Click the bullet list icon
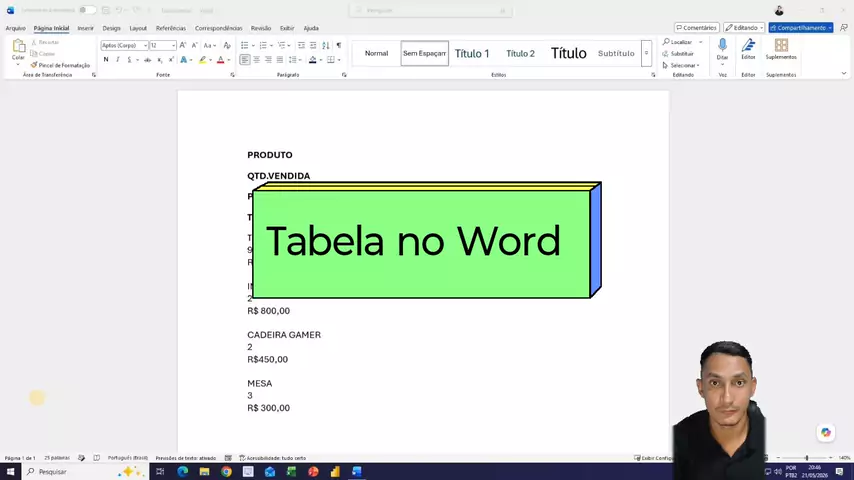This screenshot has width=854, height=480. (x=245, y=45)
